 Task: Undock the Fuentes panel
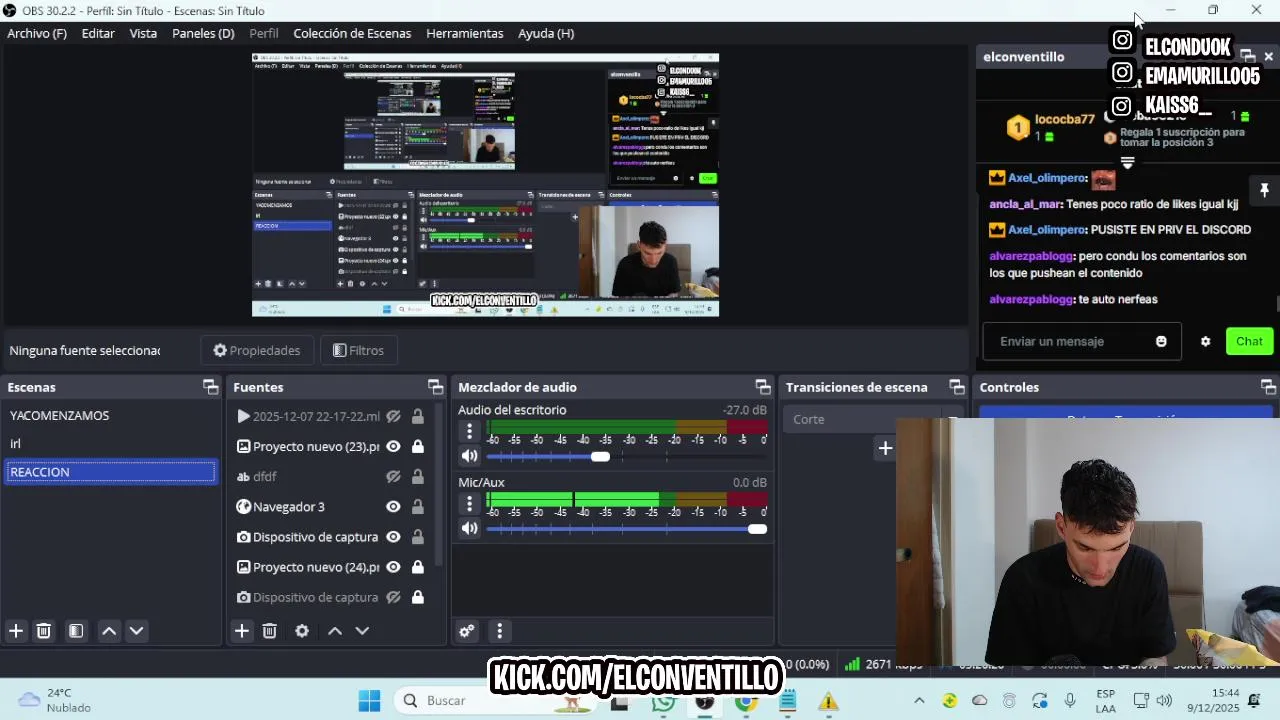pos(435,387)
